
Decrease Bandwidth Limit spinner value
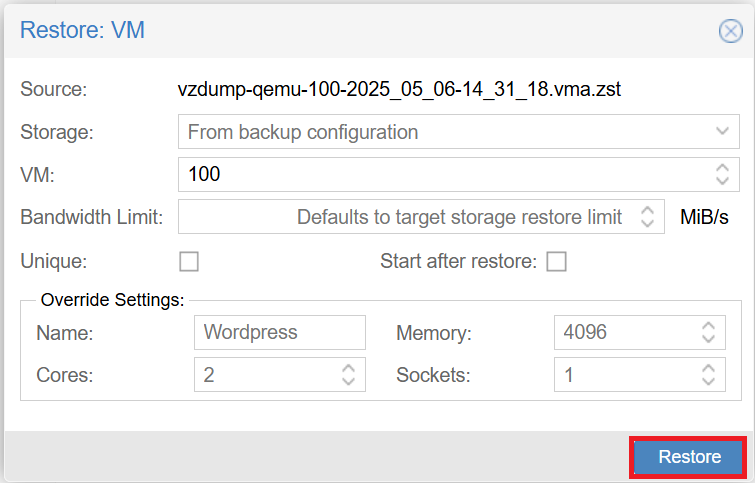pos(648,223)
